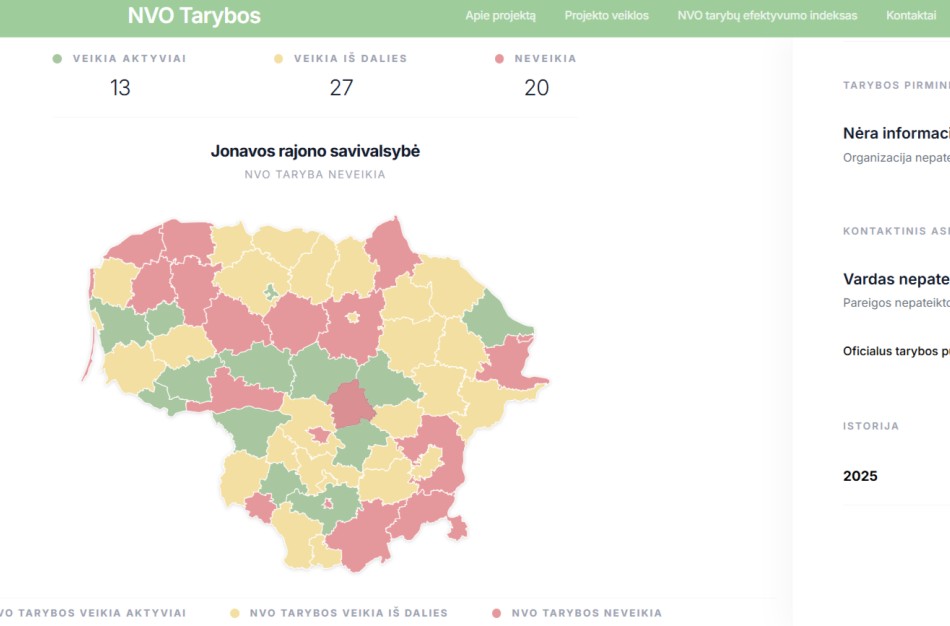Click the yellow VEIKIA IŠ DALIES legend dot
The width and height of the screenshot is (950, 626).
pyautogui.click(x=277, y=58)
